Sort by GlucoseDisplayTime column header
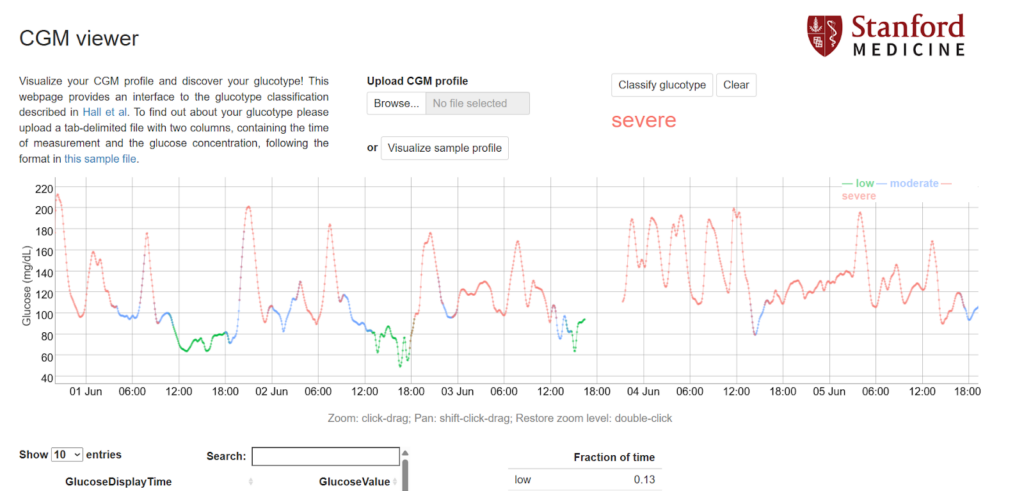Image resolution: width=1024 pixels, height=491 pixels. [118, 482]
